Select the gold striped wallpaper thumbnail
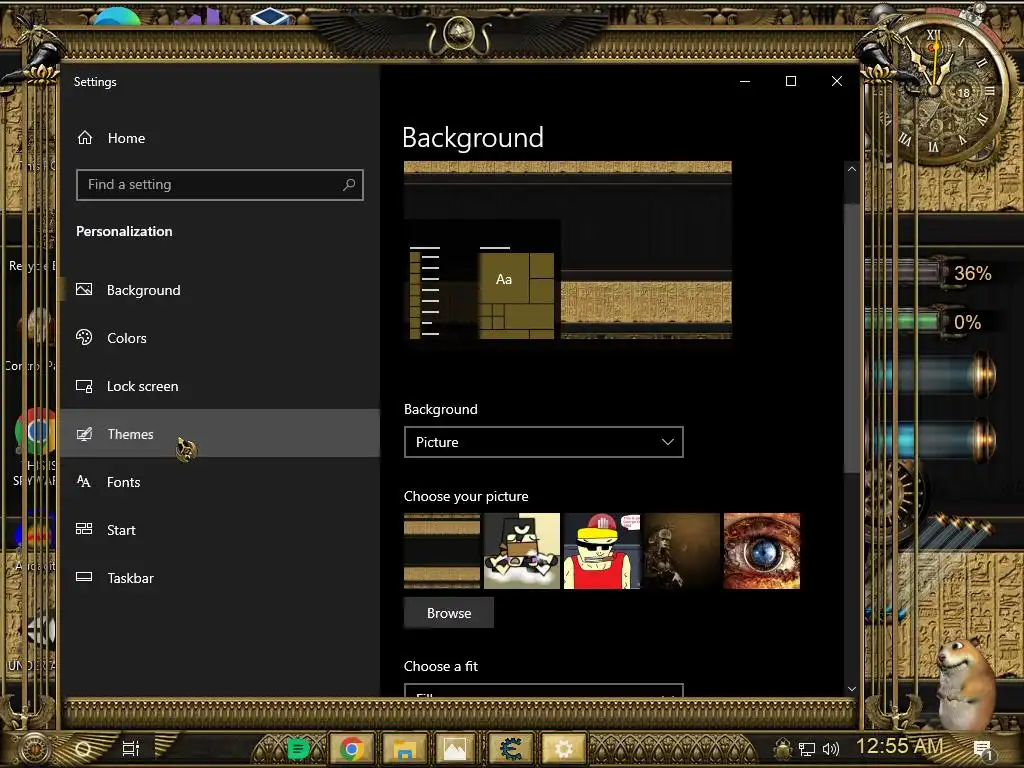1024x768 pixels. 442,551
